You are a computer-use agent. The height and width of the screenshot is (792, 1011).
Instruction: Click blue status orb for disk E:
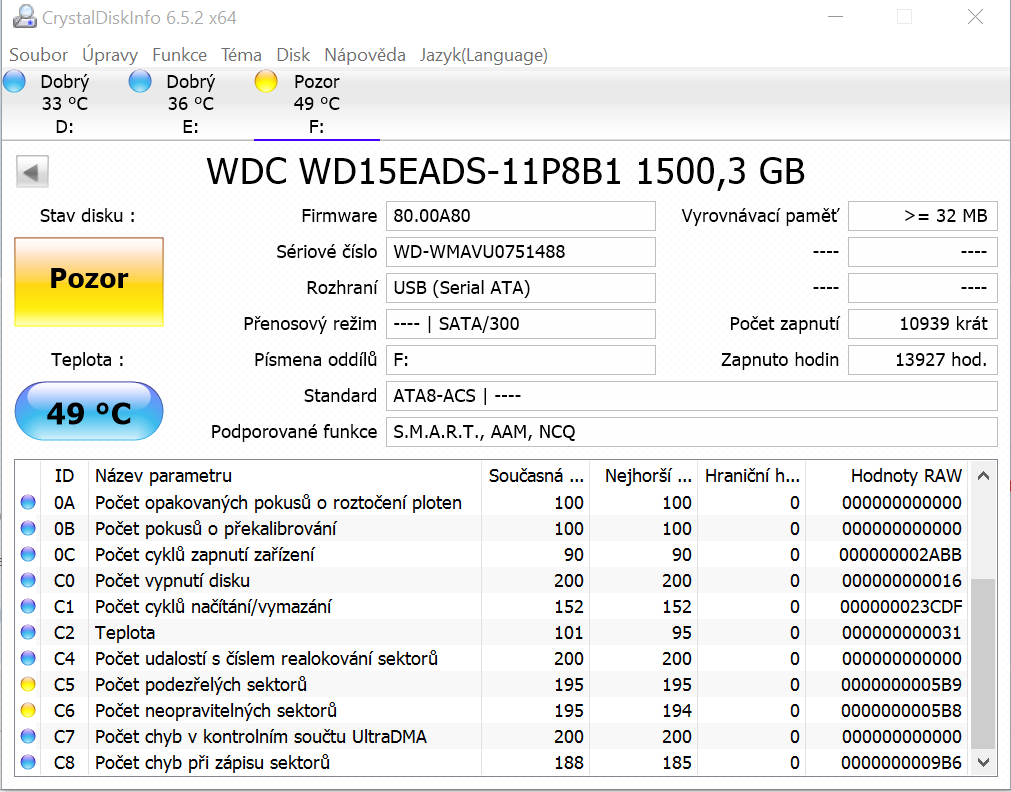pyautogui.click(x=140, y=82)
